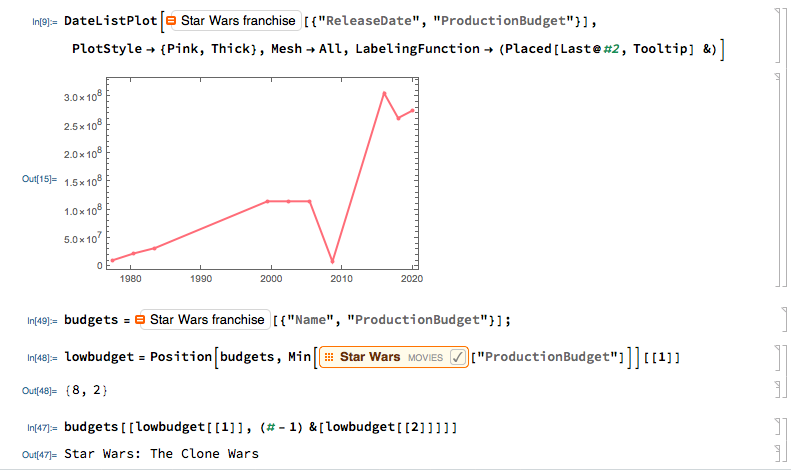Click the "Name" string in budgets line
Image resolution: width=791 pixels, height=470 pixels.
click(310, 320)
